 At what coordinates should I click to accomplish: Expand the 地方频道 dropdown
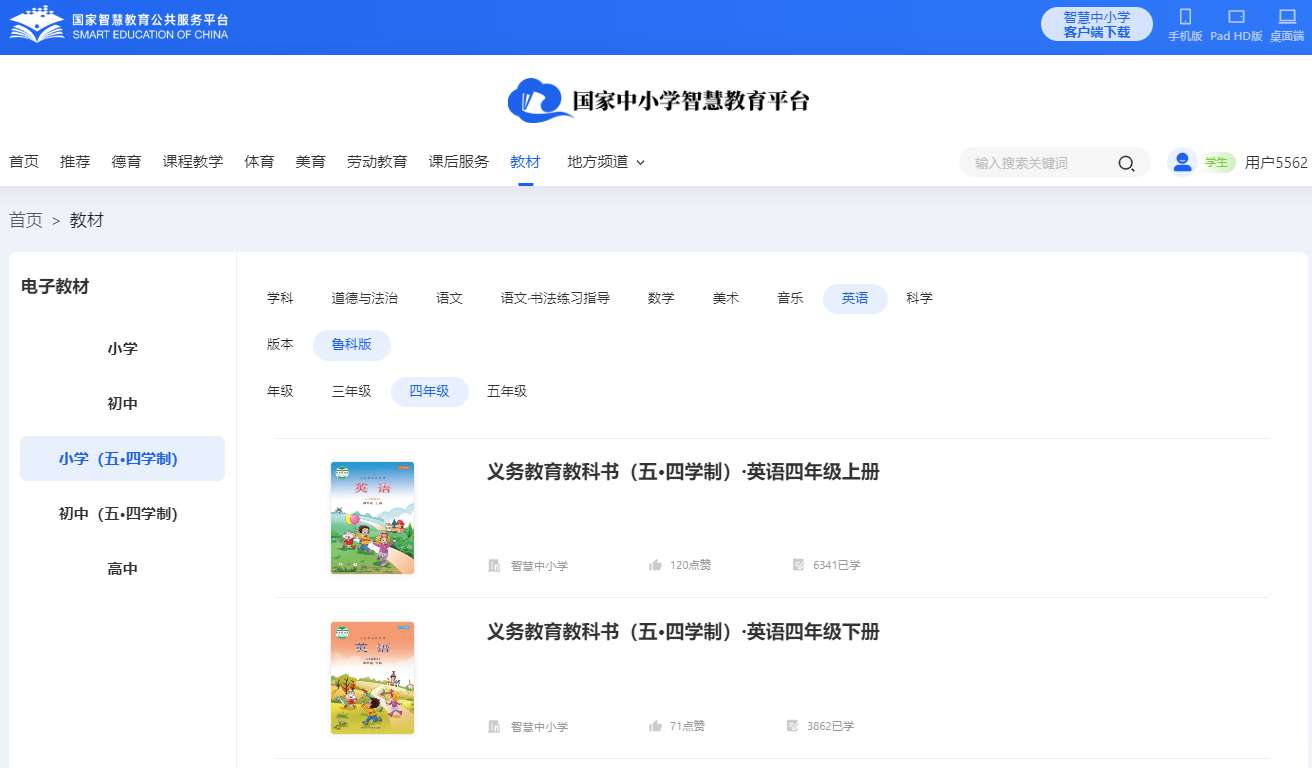click(606, 162)
